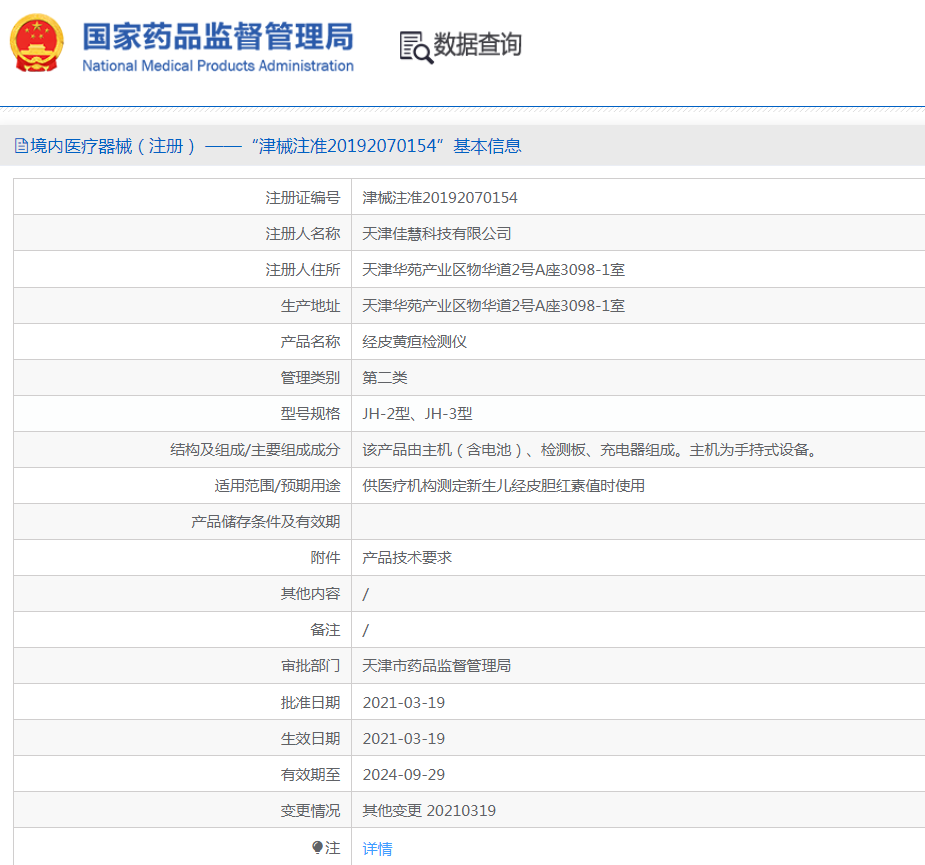Click attachment value 产品技术要求
925x865 pixels.
click(x=407, y=558)
